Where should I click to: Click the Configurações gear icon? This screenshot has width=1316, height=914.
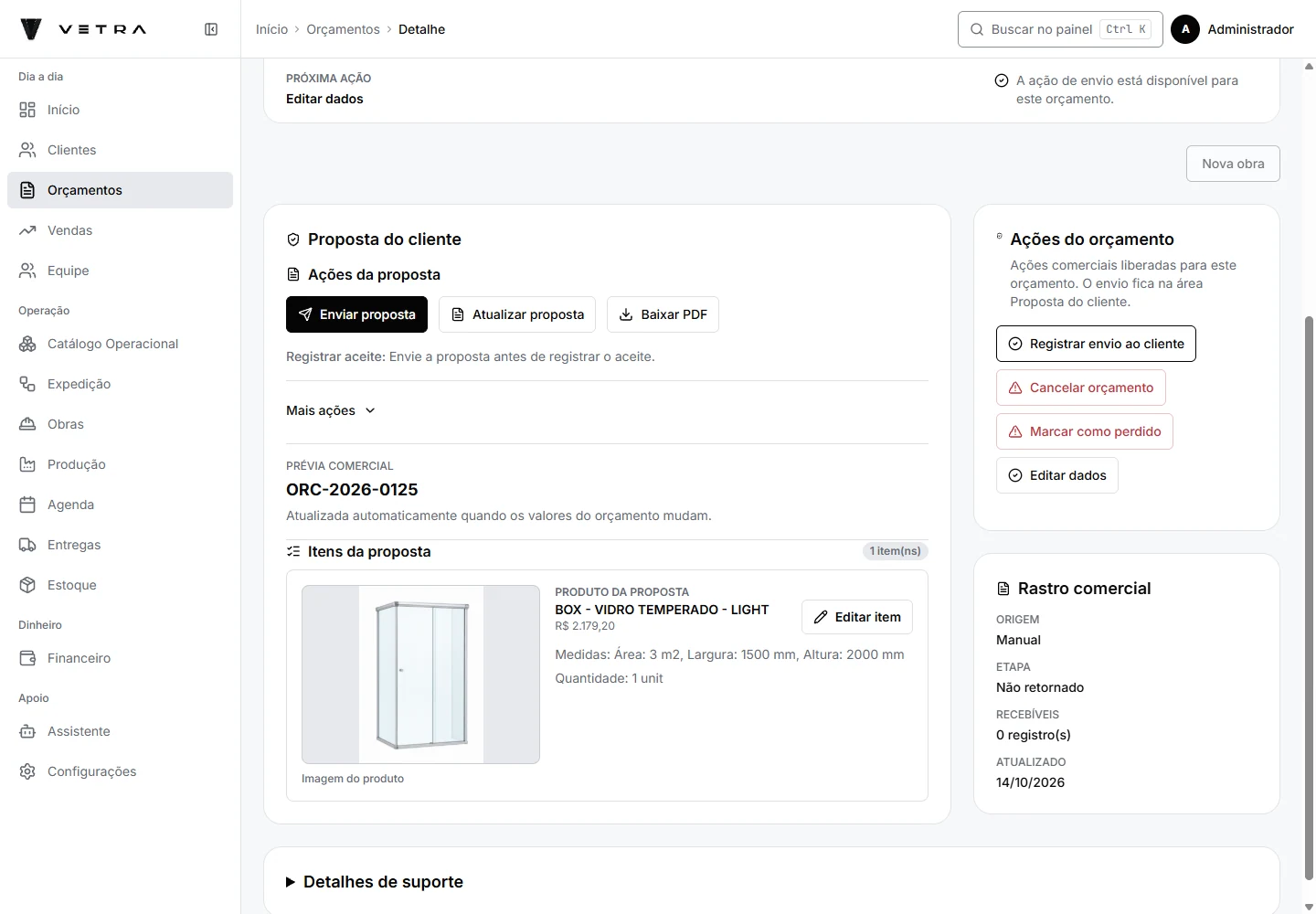point(27,771)
